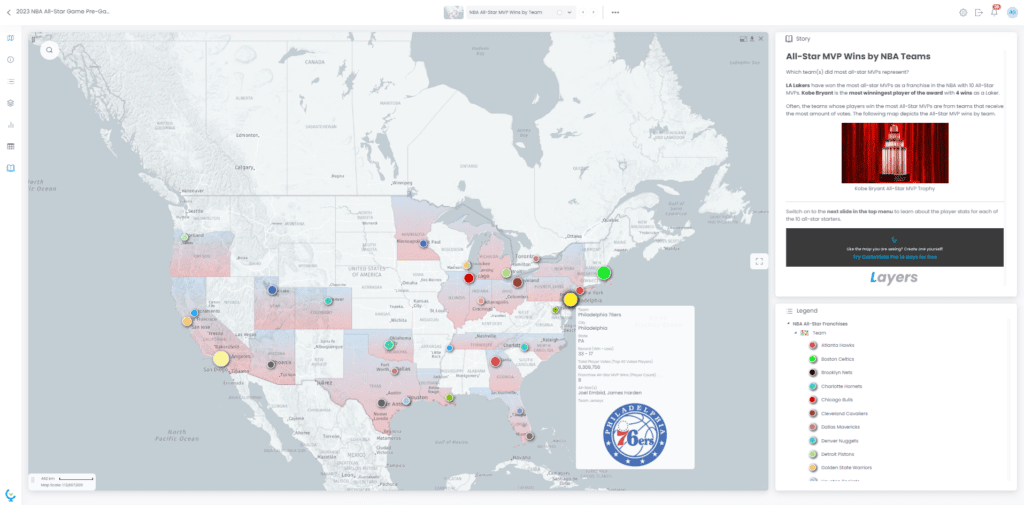Viewport: 1024px width, 505px height.
Task: Open the notifications bell
Action: click(x=994, y=12)
